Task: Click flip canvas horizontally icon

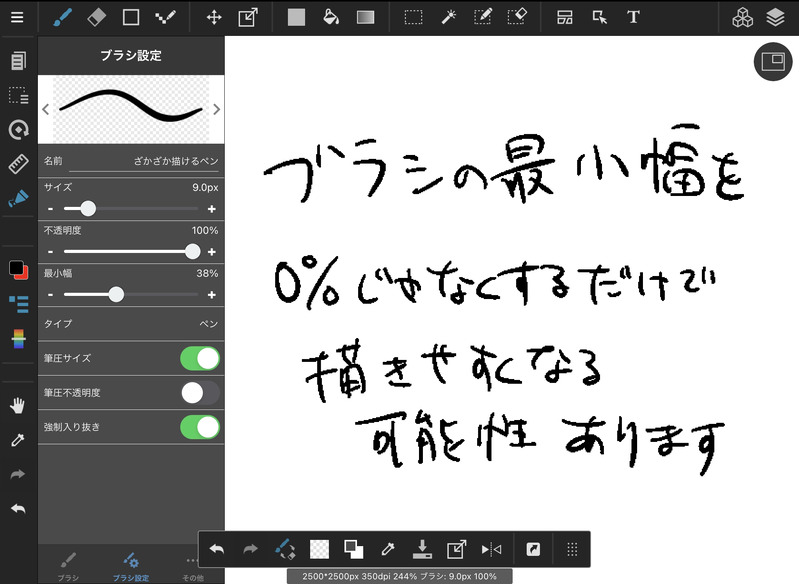Action: 491,549
